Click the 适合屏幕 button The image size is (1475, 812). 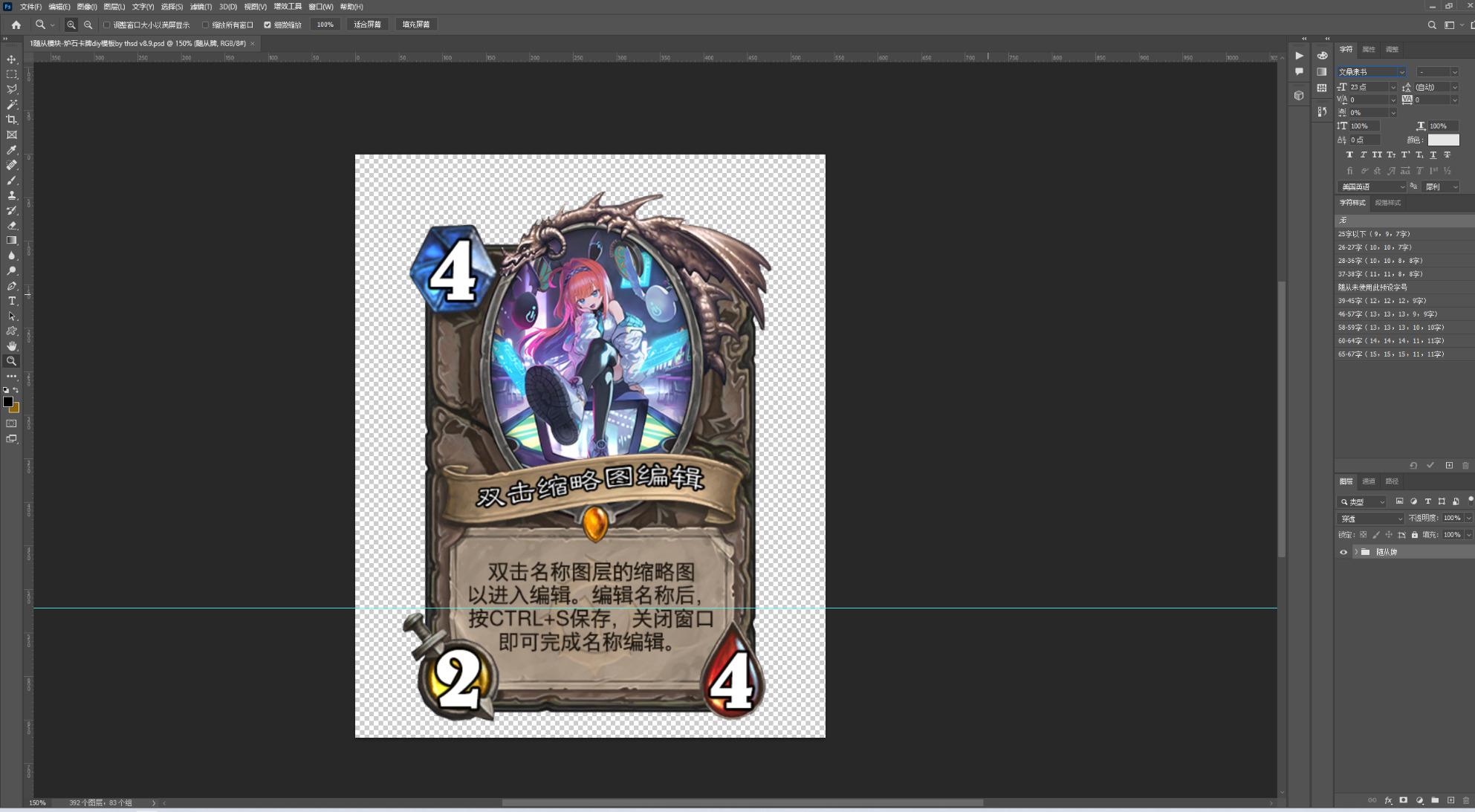coord(367,25)
